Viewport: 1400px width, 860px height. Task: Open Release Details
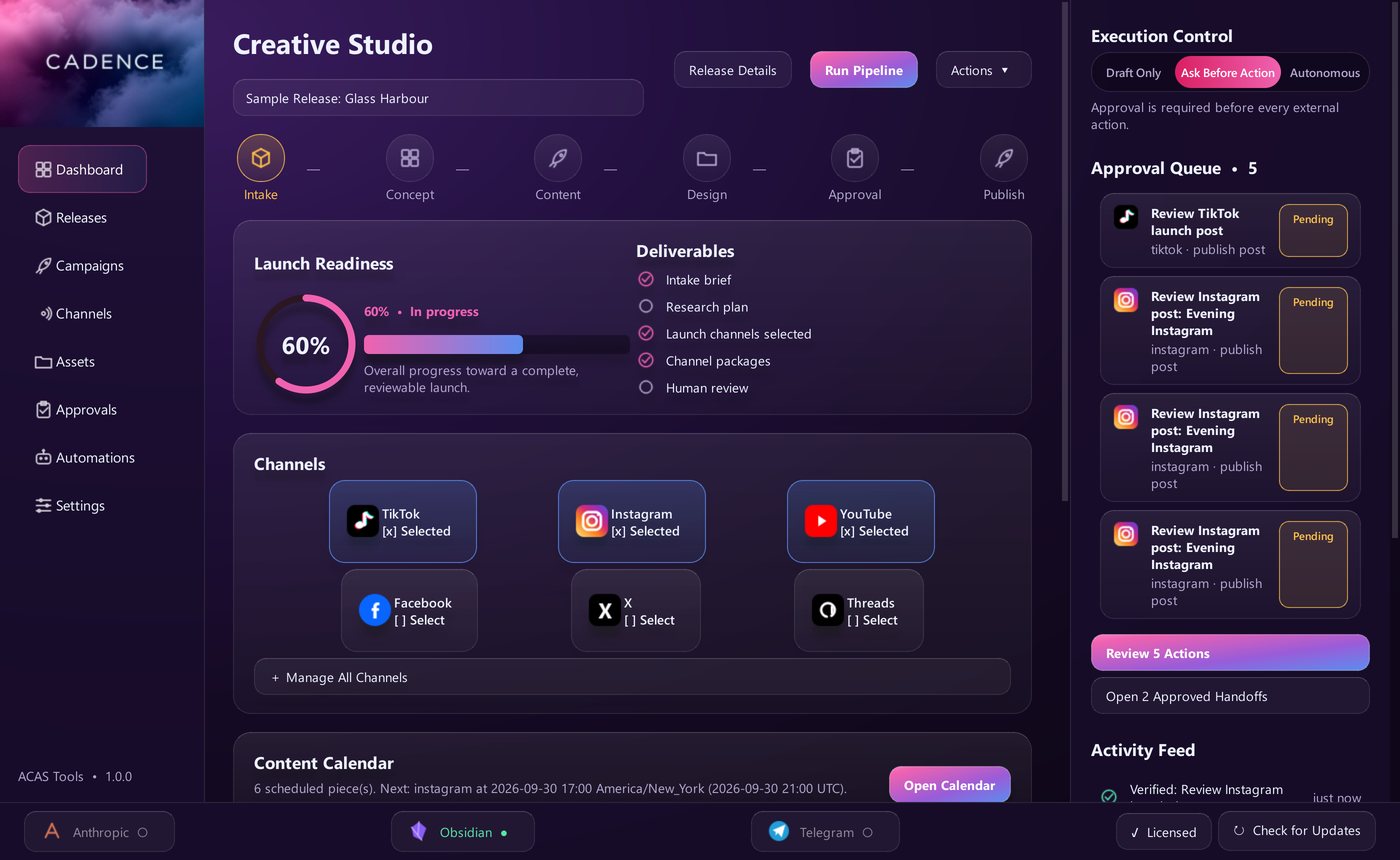(x=733, y=70)
